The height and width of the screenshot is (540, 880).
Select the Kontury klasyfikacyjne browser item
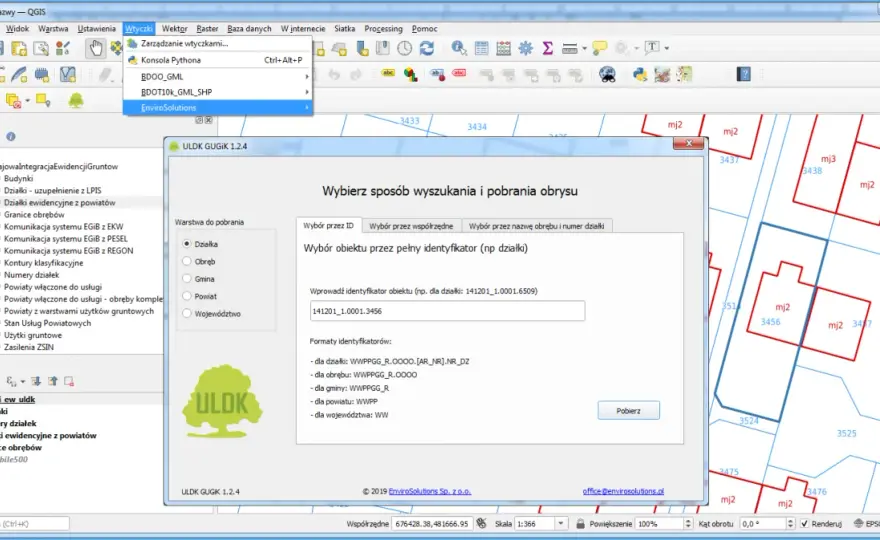point(43,263)
